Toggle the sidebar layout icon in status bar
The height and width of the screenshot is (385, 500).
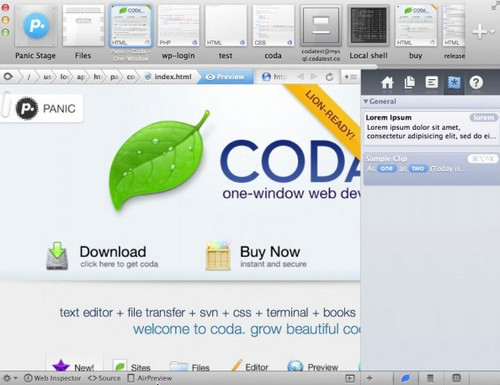click(456, 378)
